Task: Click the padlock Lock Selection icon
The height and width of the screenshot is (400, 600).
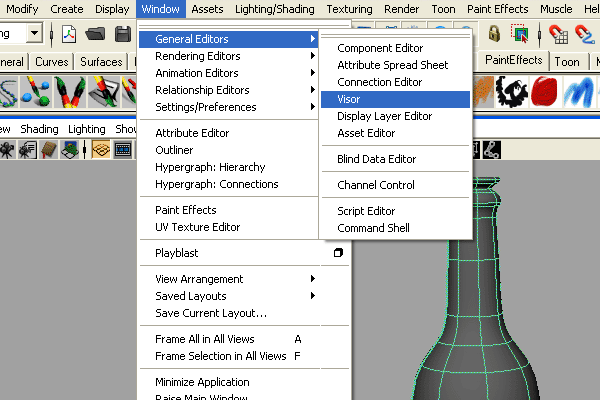Action: [x=494, y=34]
